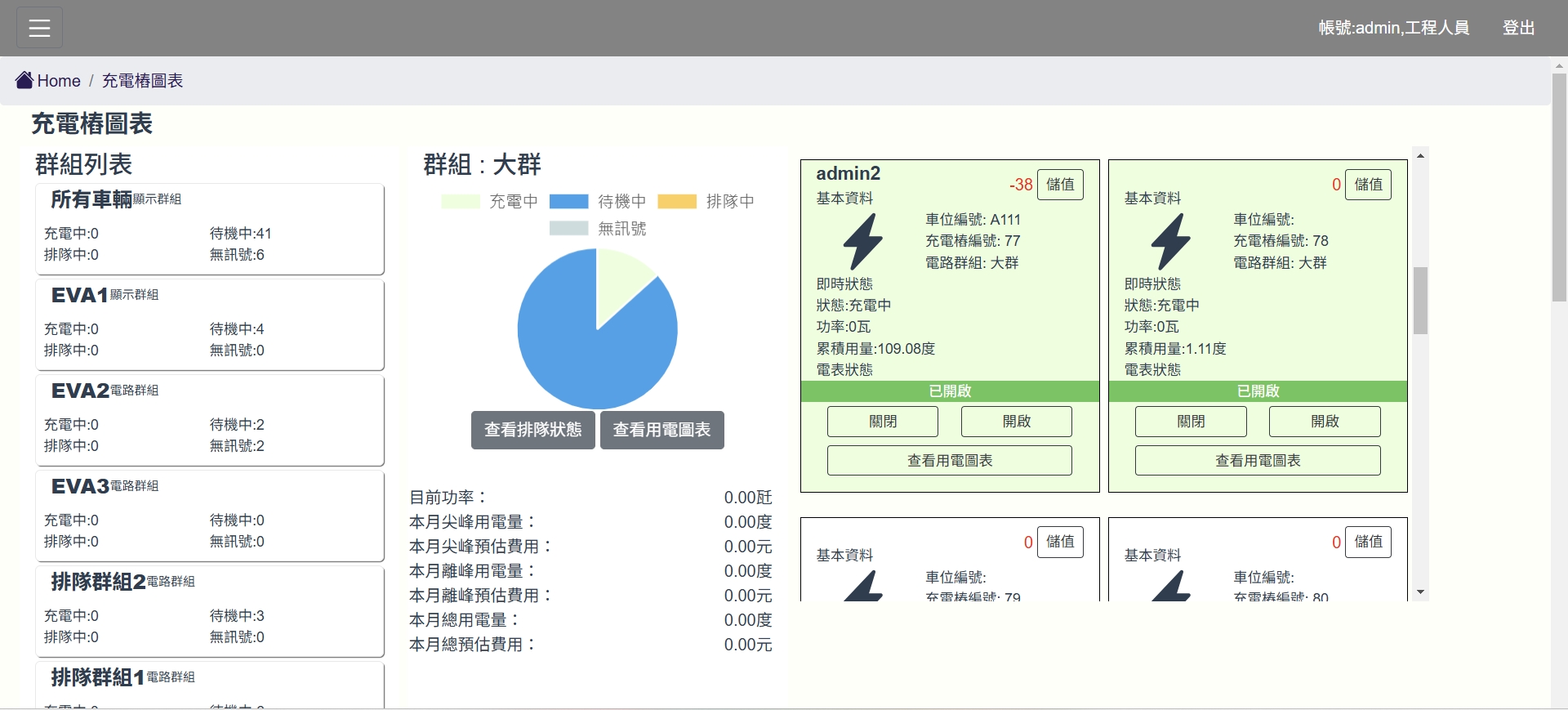
Task: Click the lightning bolt icon on admin2 card
Action: [862, 241]
